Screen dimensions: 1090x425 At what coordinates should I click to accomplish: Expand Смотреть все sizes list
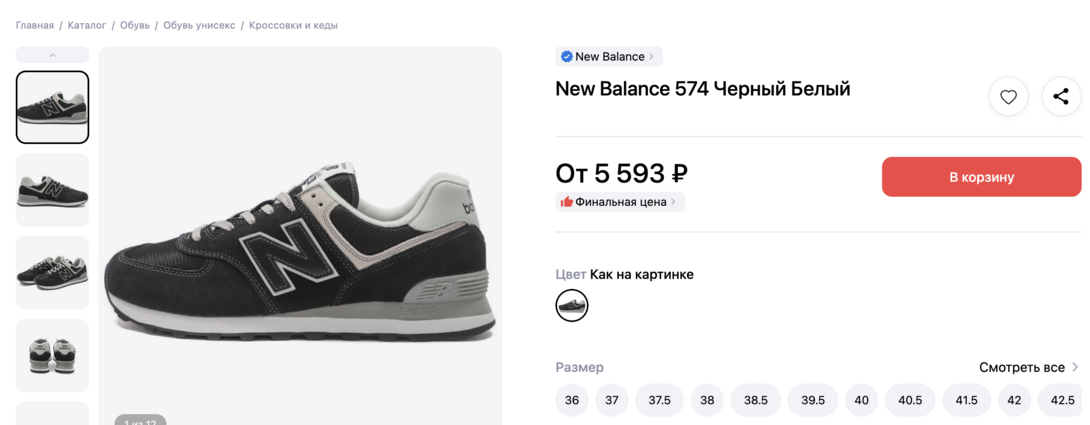click(1029, 367)
